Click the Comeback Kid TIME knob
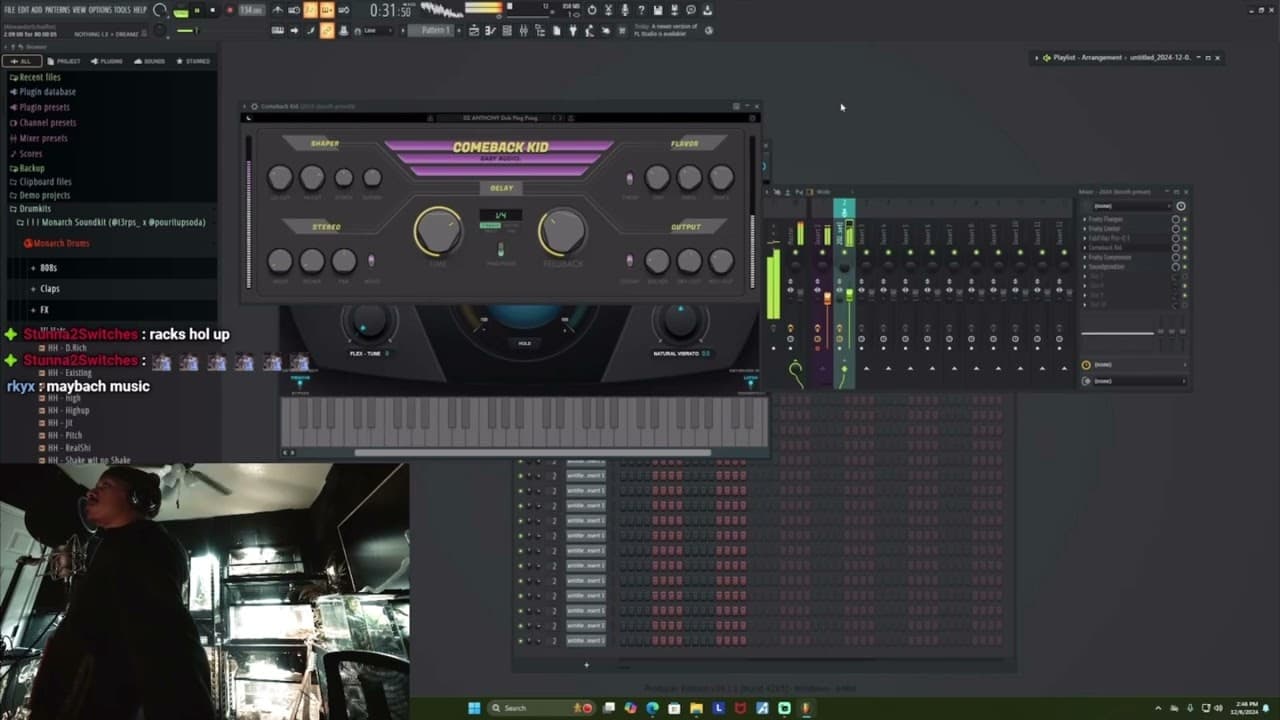This screenshot has height=720, width=1280. click(x=438, y=231)
